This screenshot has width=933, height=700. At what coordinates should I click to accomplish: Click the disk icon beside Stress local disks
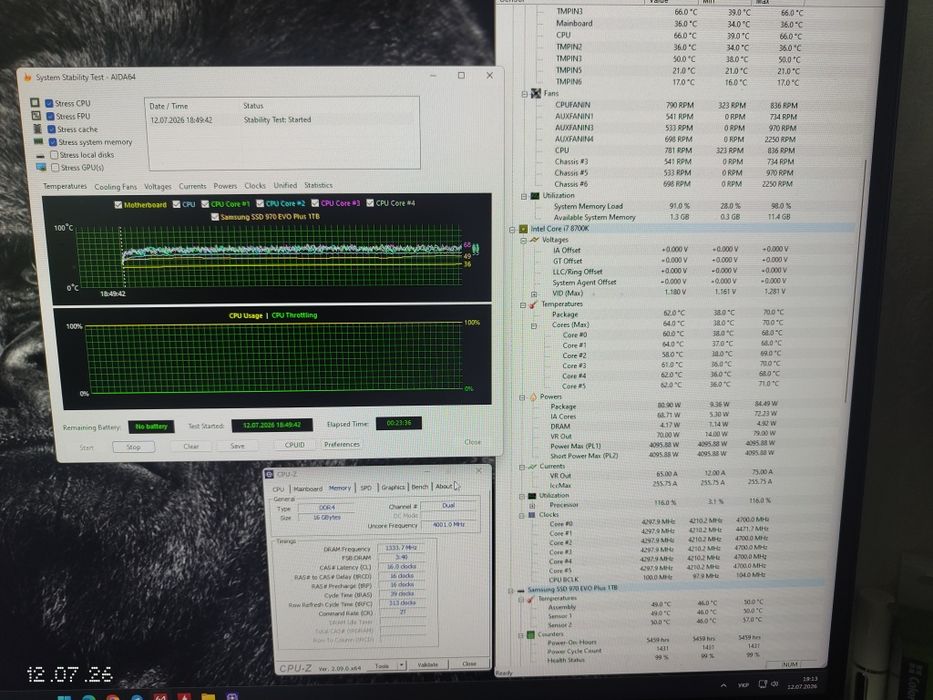(x=40, y=155)
